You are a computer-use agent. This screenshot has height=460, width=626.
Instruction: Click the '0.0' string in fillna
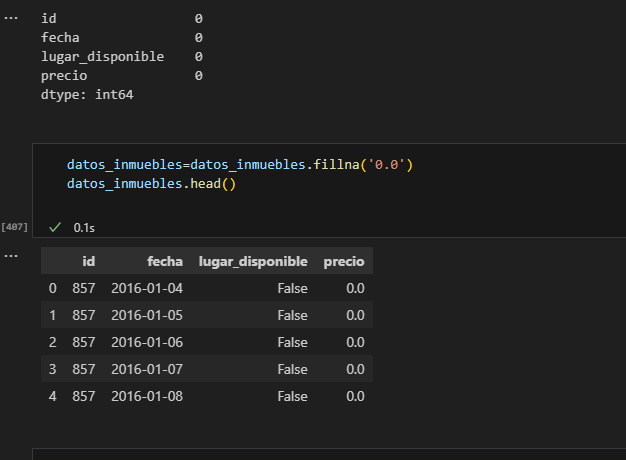[x=386, y=165]
